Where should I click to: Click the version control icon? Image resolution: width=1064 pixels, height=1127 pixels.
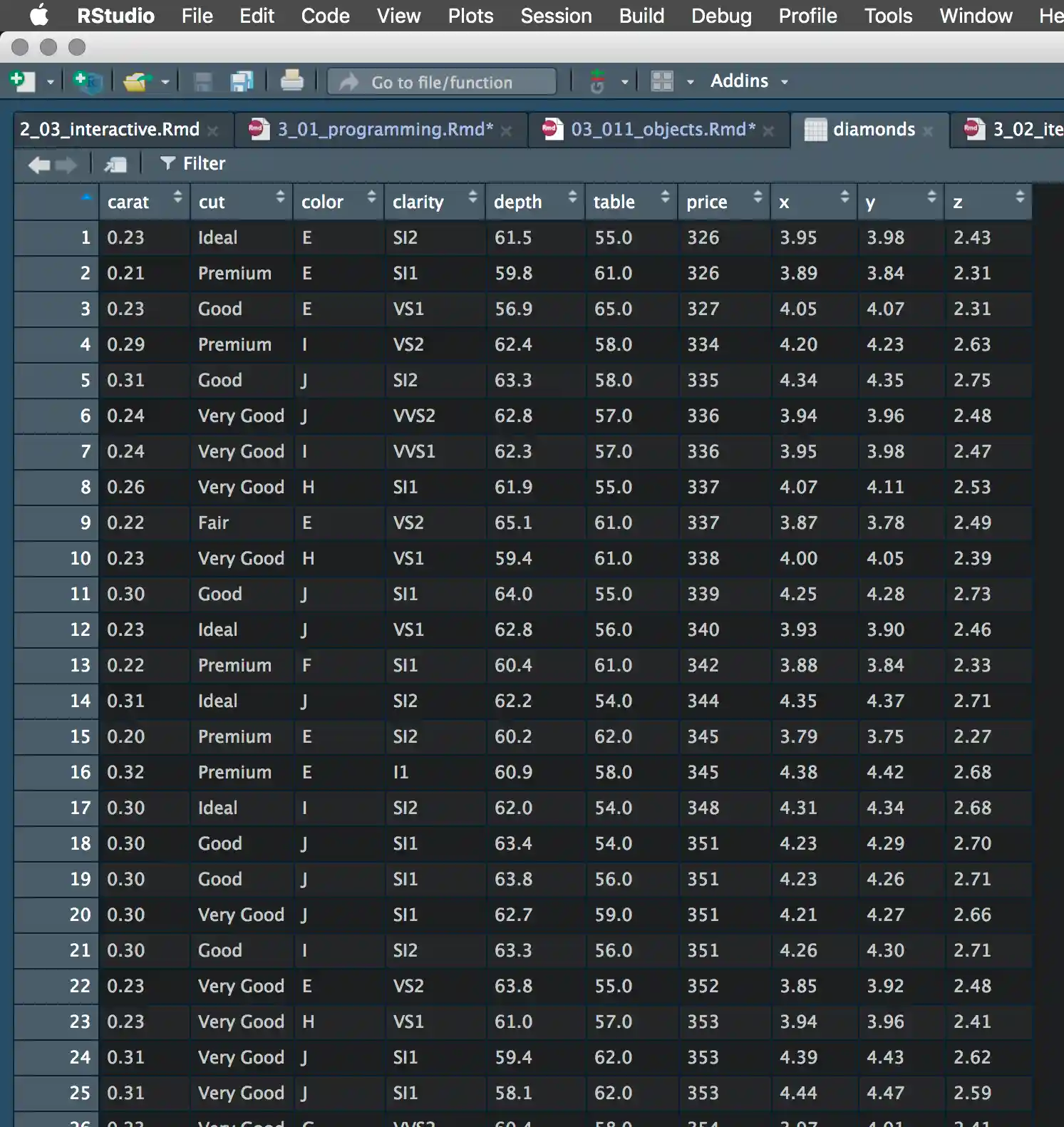pos(597,82)
